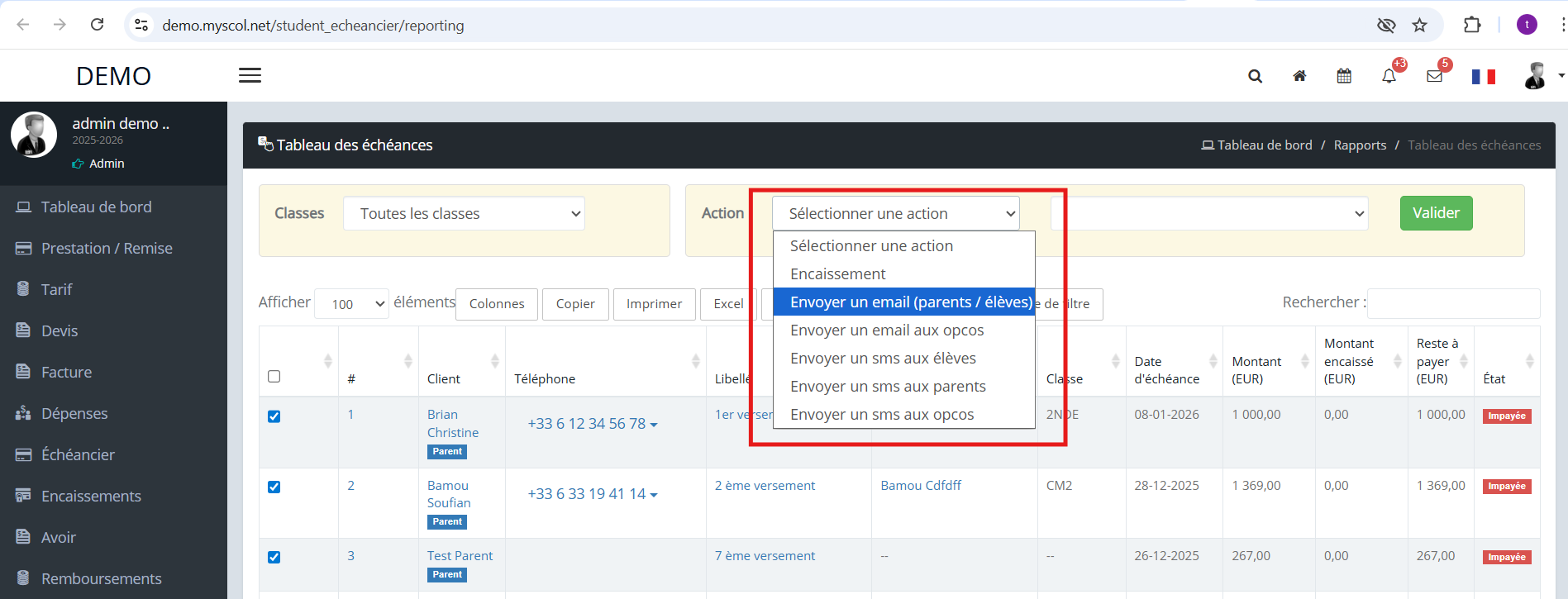This screenshot has width=1568, height=599.
Task: Open the hamburger sidebar menu toggle
Action: pos(250,75)
